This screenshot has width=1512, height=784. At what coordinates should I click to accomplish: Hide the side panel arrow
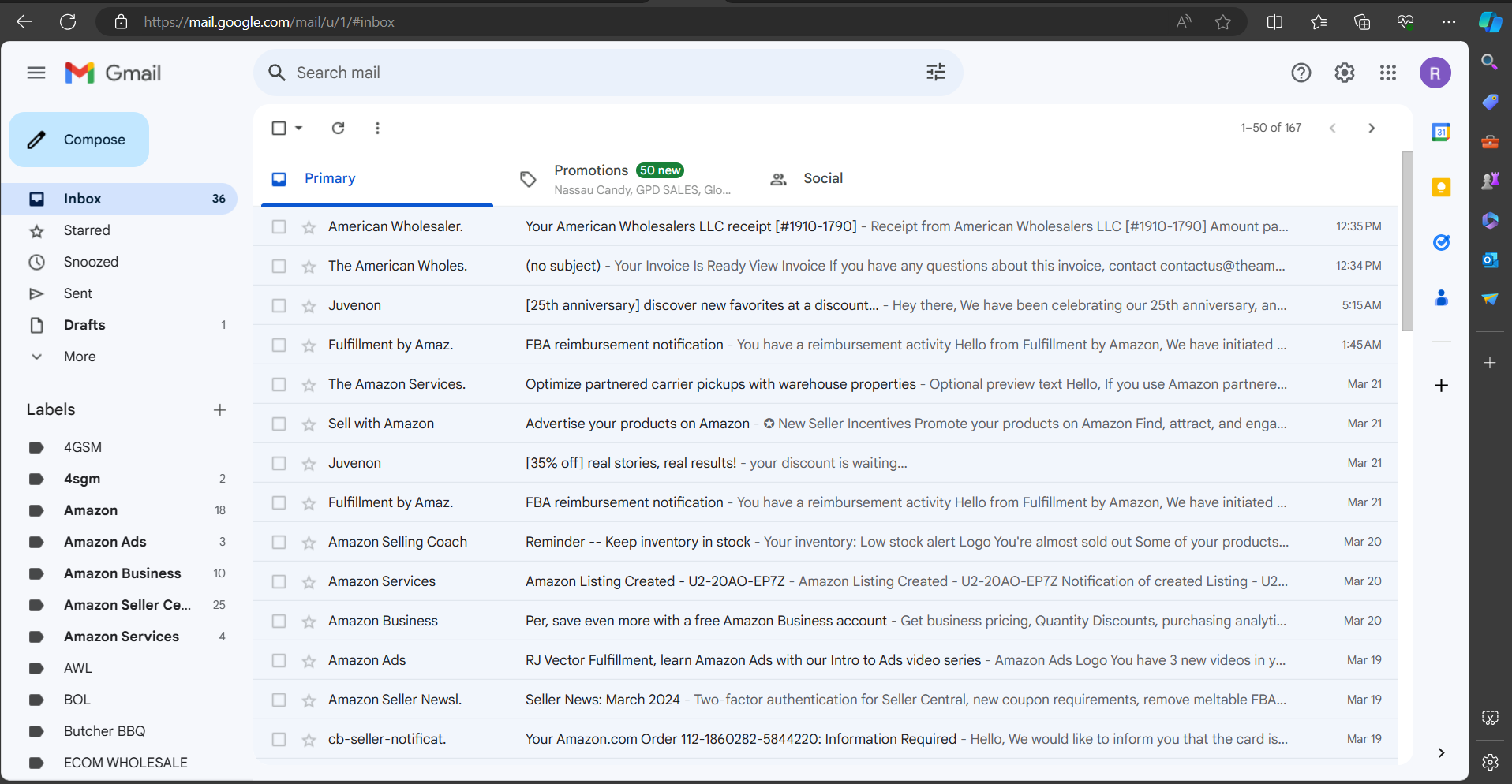click(1442, 753)
